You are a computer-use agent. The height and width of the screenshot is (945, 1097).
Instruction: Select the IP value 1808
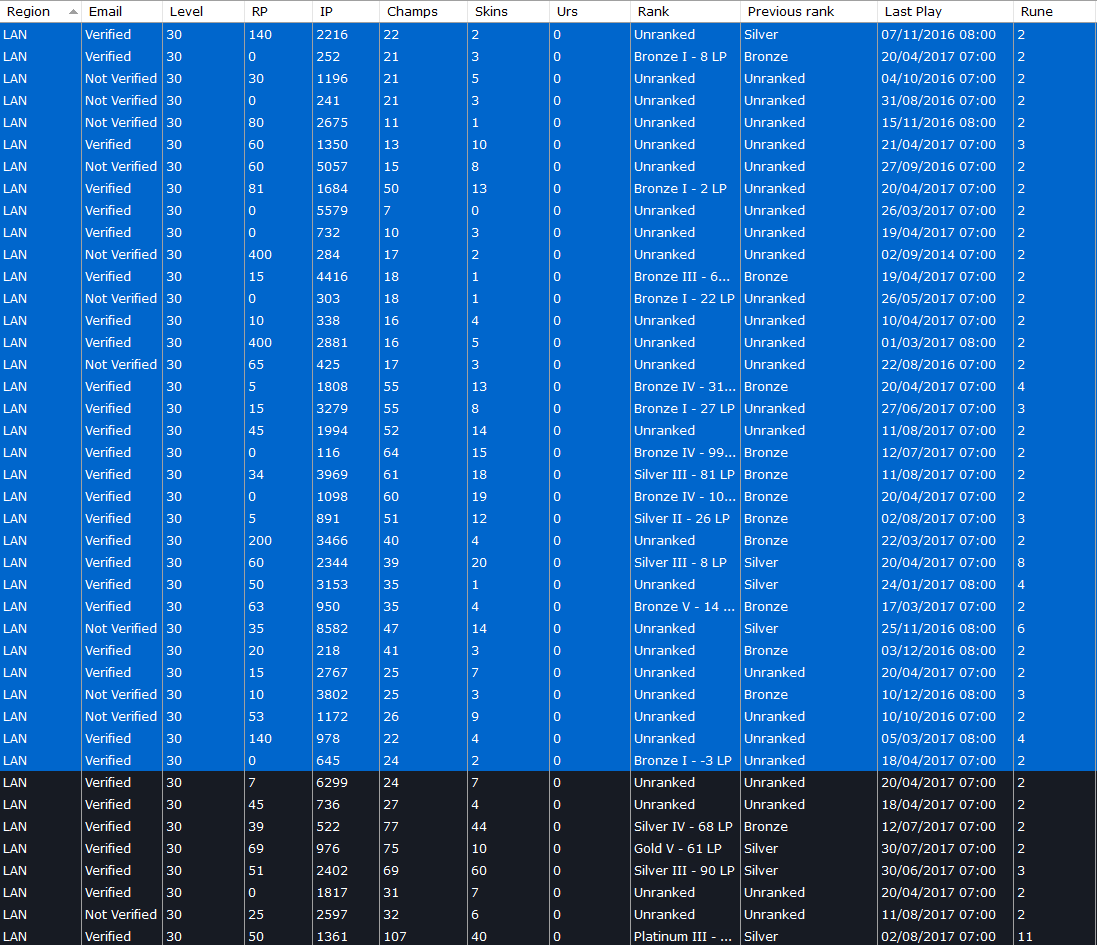point(332,387)
